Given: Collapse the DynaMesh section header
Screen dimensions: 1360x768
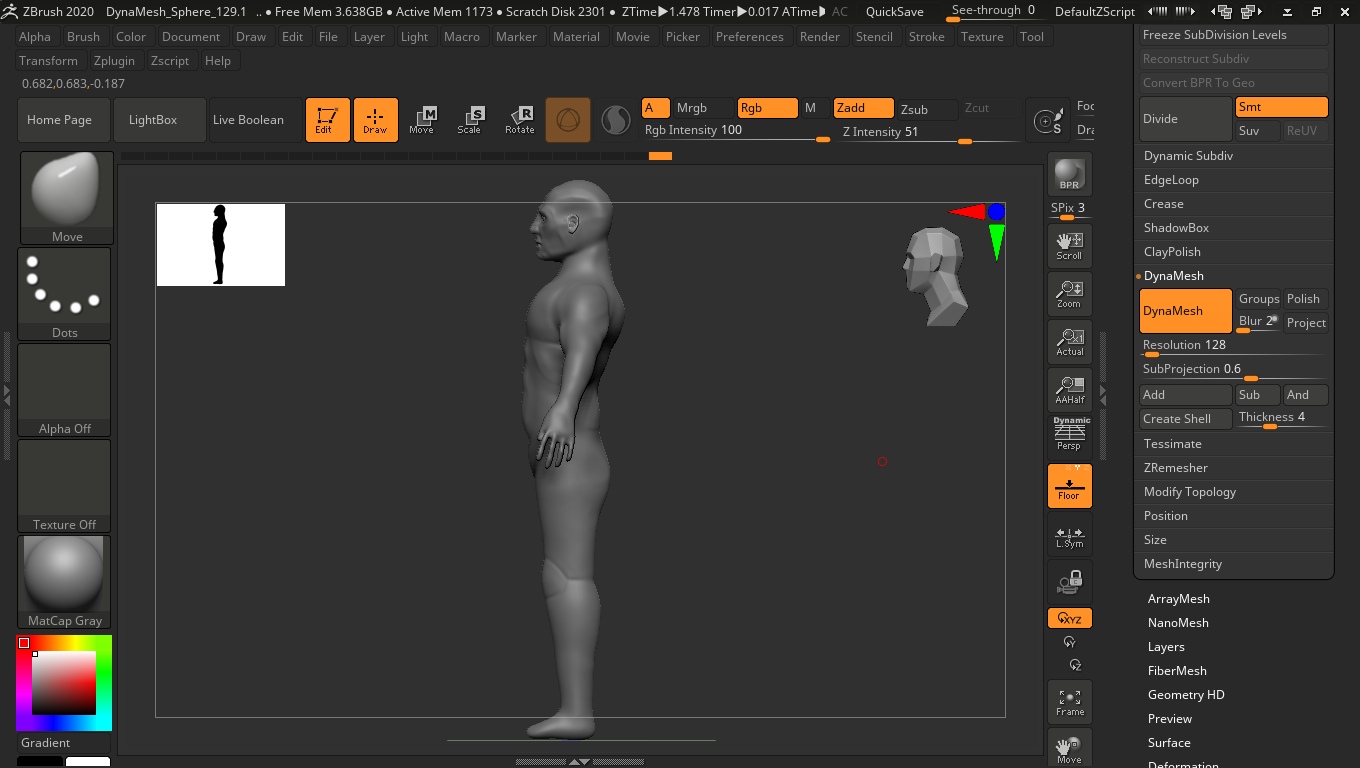Looking at the screenshot, I should tap(1174, 276).
